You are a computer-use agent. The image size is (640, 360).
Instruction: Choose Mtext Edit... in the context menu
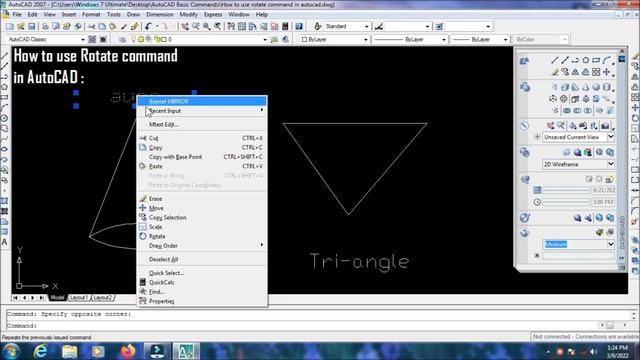pos(202,124)
